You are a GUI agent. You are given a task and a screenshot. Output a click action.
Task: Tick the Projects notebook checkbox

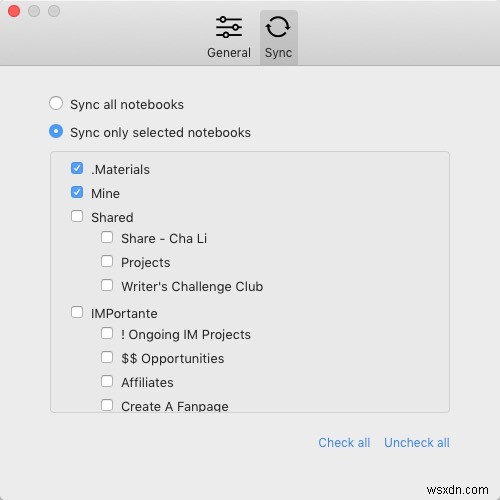[107, 261]
